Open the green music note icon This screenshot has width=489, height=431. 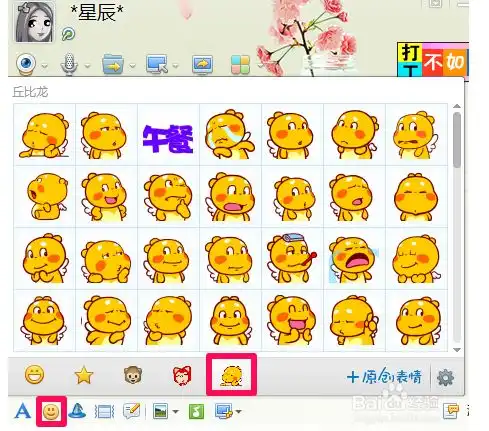pyautogui.click(x=196, y=411)
